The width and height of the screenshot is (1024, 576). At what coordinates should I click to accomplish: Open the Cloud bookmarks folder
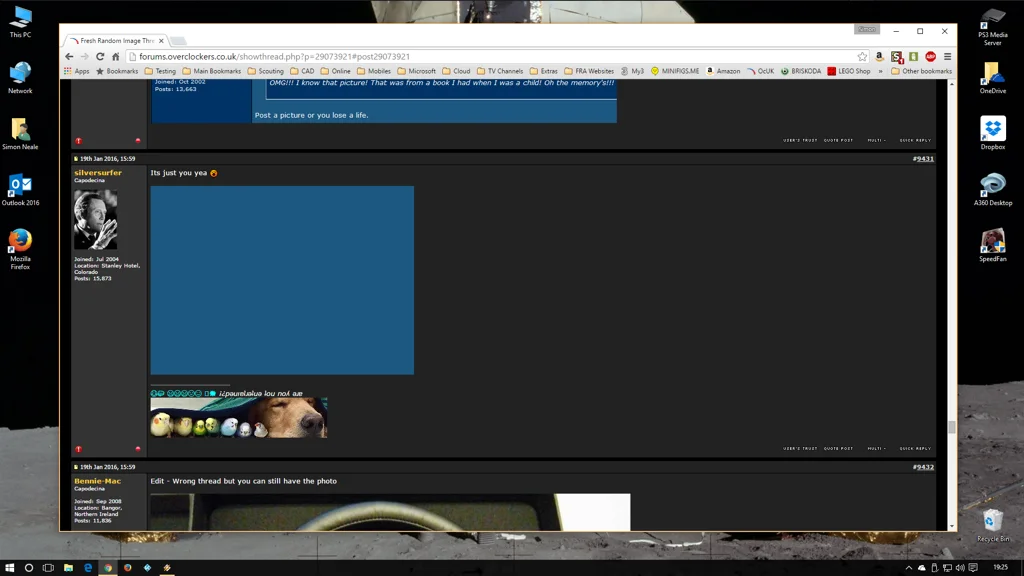456,71
